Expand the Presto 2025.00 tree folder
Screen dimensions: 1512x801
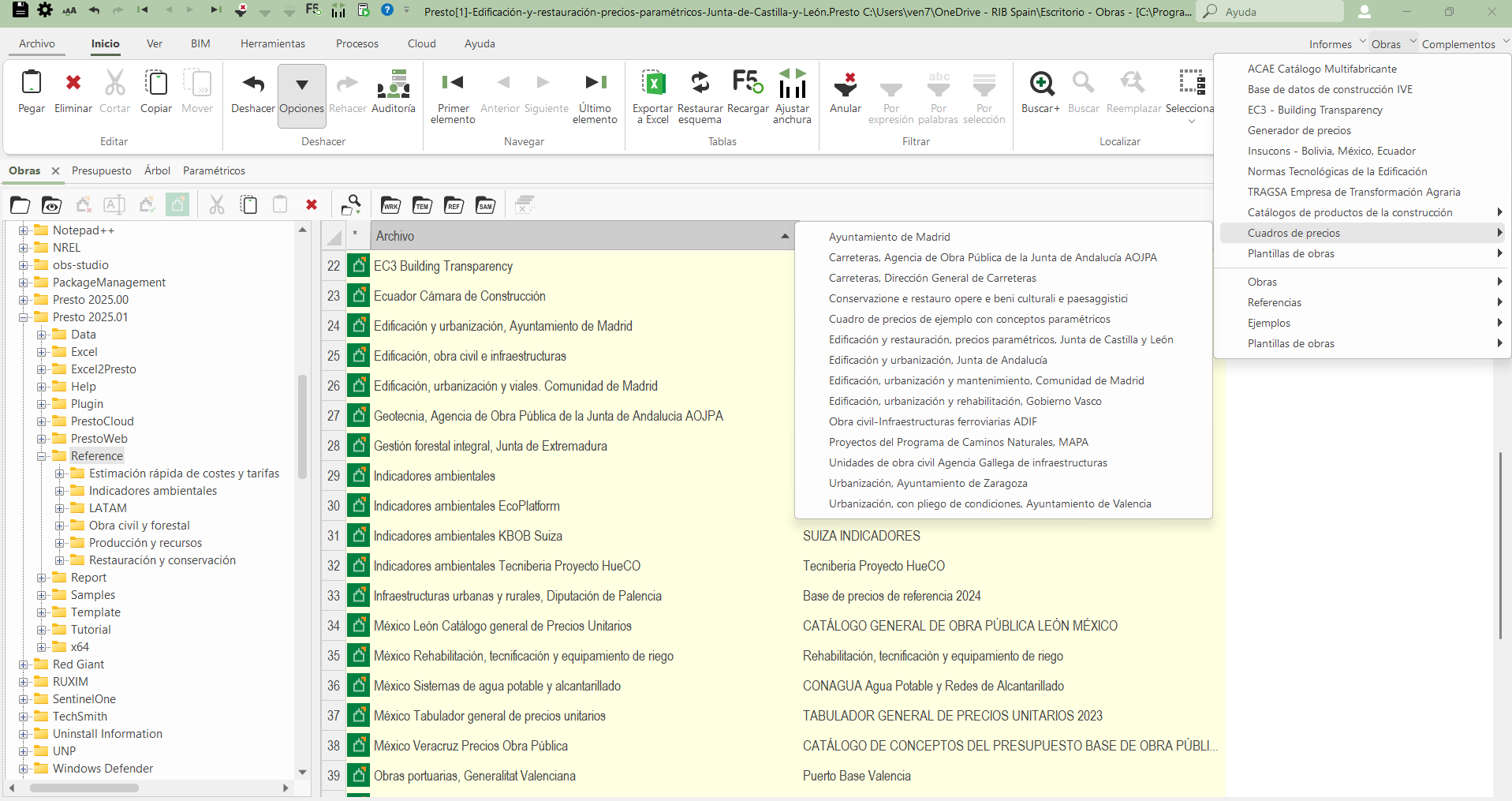24,300
